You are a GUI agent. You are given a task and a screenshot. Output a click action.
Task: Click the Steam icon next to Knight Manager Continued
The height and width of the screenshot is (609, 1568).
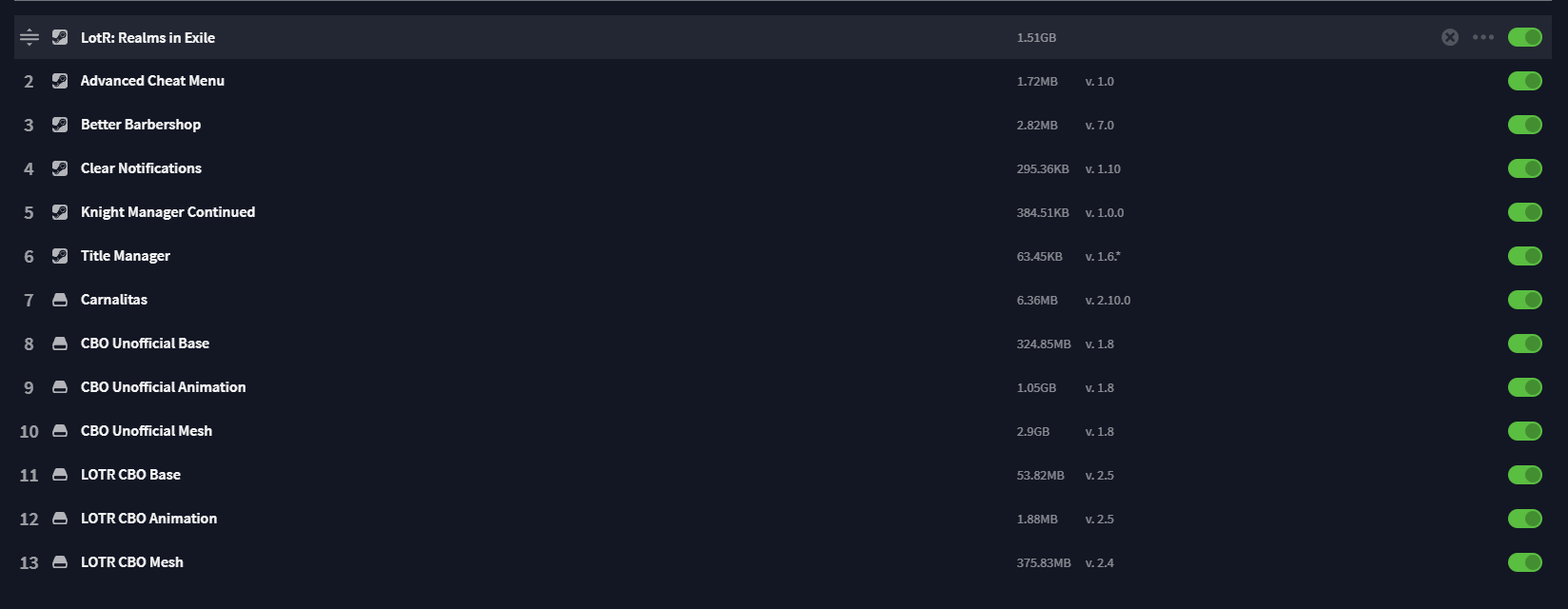click(60, 212)
